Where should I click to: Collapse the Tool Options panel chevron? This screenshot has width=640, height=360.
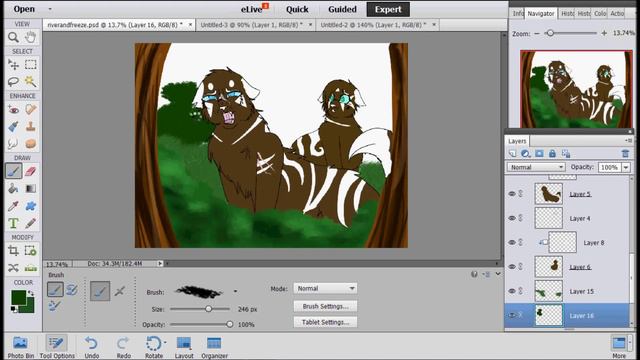pyautogui.click(x=498, y=274)
